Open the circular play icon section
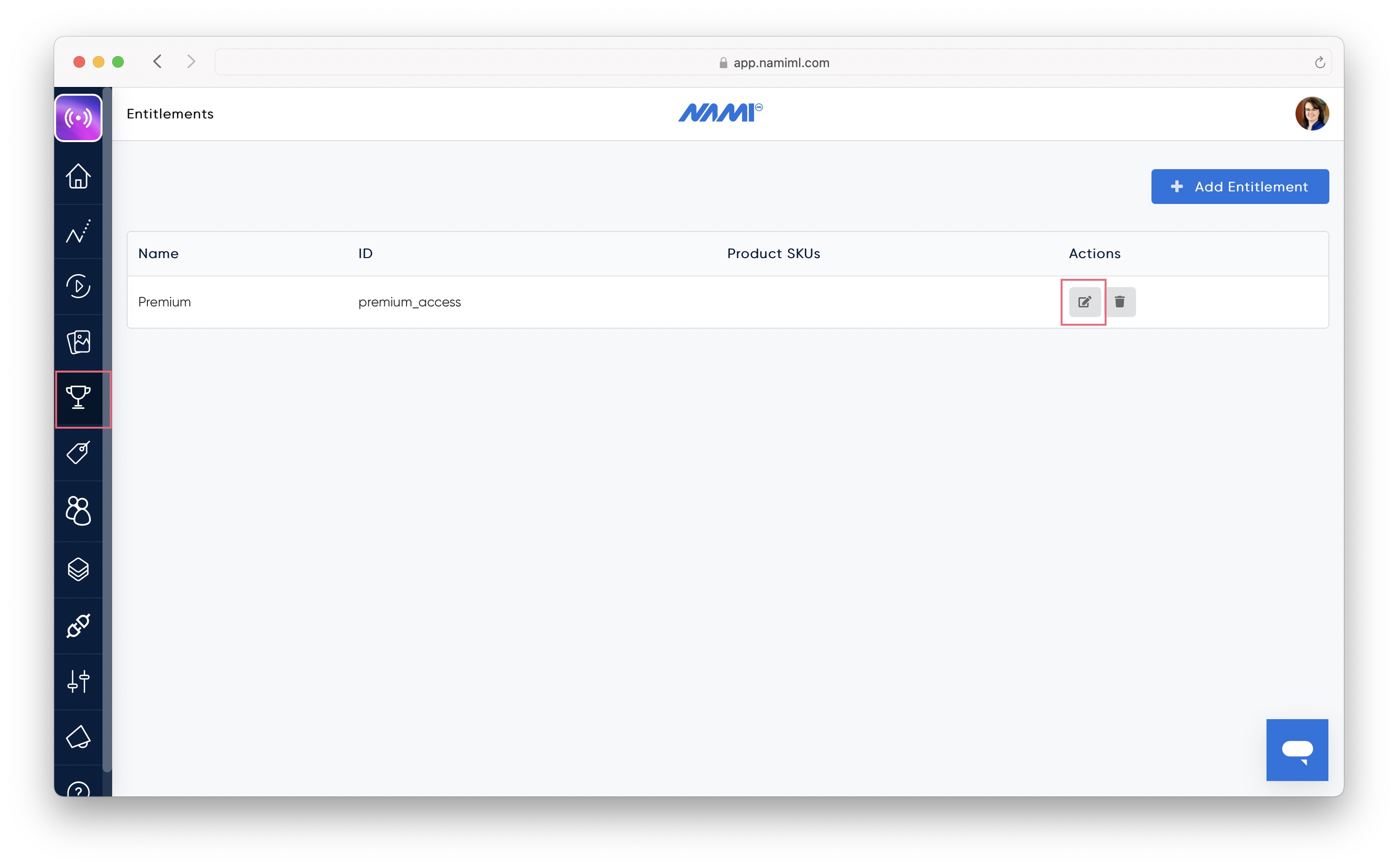 tap(78, 287)
